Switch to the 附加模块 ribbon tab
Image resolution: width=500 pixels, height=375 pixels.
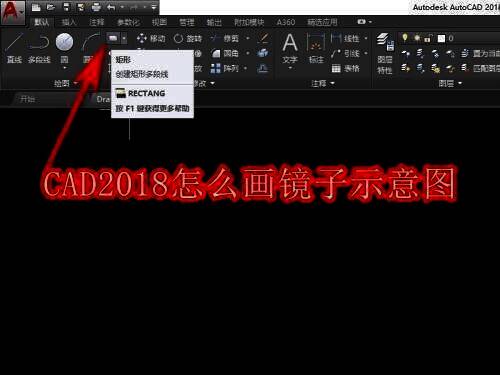pyautogui.click(x=249, y=22)
